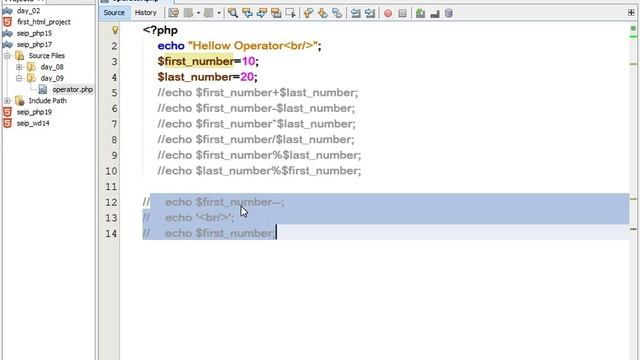Click the seip_php19 HTML5 project icon
Image resolution: width=640 pixels, height=360 pixels.
click(x=7, y=112)
